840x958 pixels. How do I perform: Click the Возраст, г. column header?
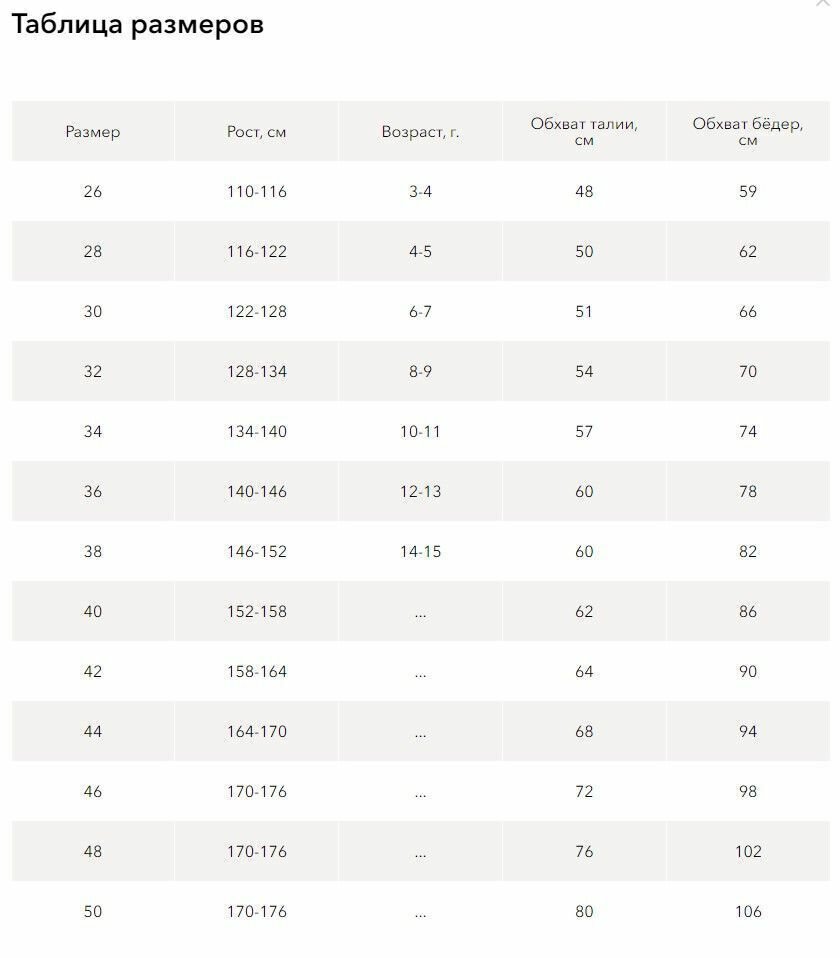420,131
